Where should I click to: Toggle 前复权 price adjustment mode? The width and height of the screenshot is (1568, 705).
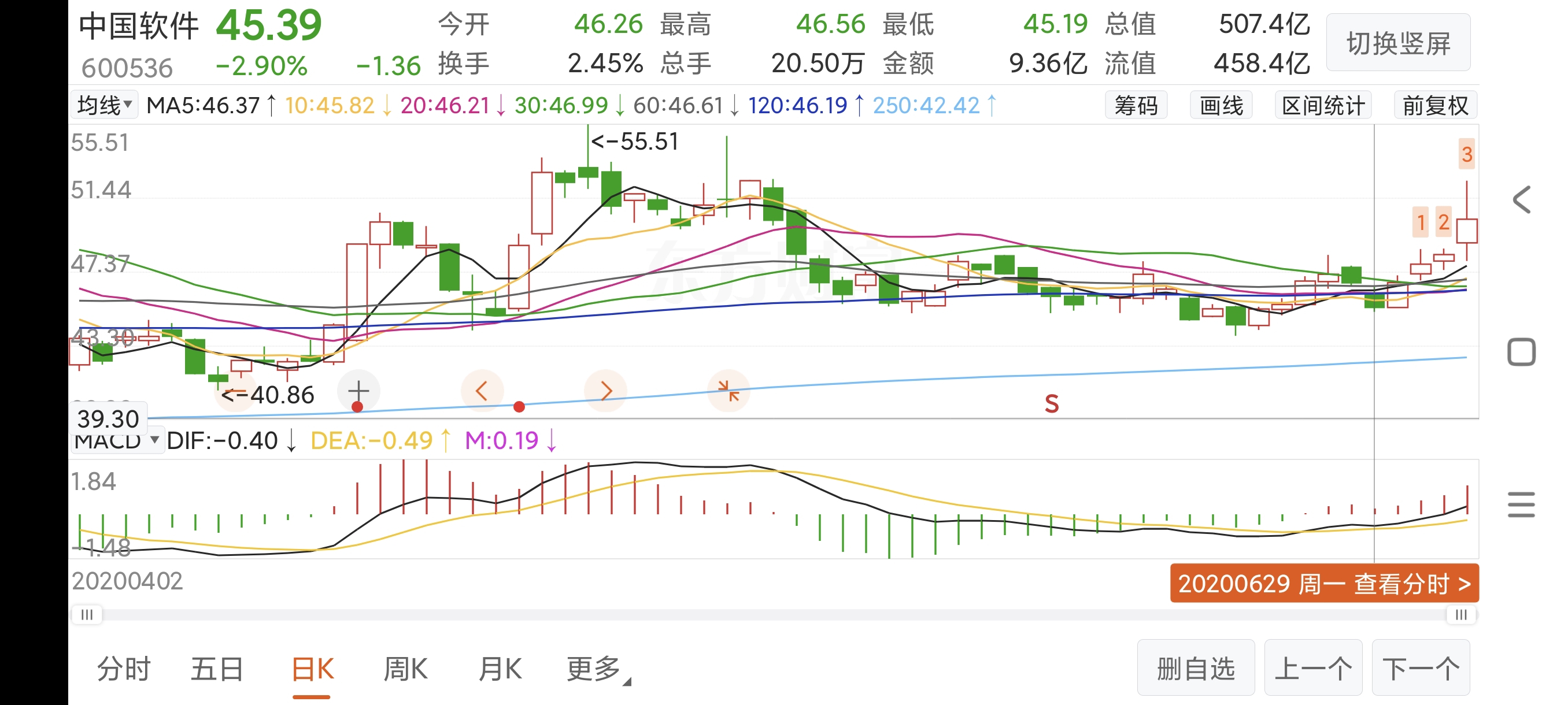coord(1435,106)
